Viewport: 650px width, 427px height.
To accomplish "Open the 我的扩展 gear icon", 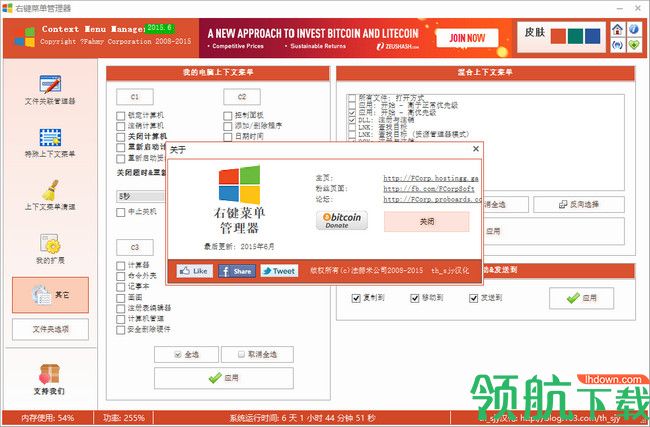I will click(x=50, y=244).
